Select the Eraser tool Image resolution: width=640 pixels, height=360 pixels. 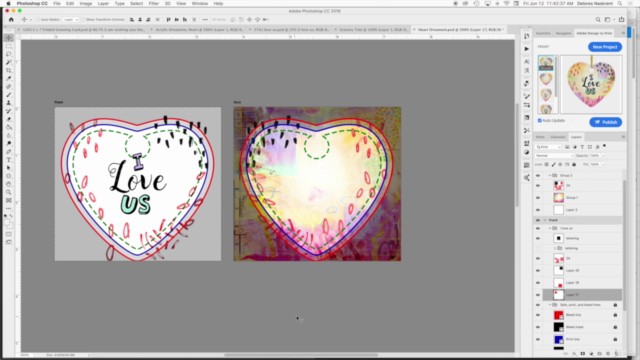coord(9,119)
